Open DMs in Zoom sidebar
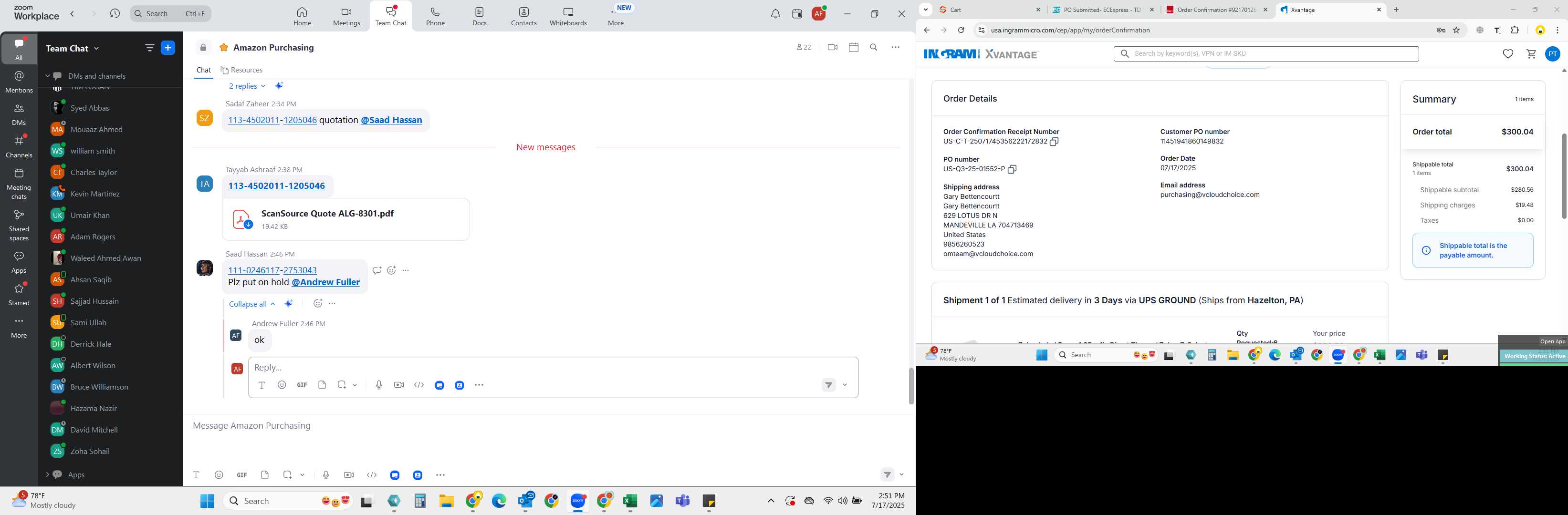 tap(19, 114)
